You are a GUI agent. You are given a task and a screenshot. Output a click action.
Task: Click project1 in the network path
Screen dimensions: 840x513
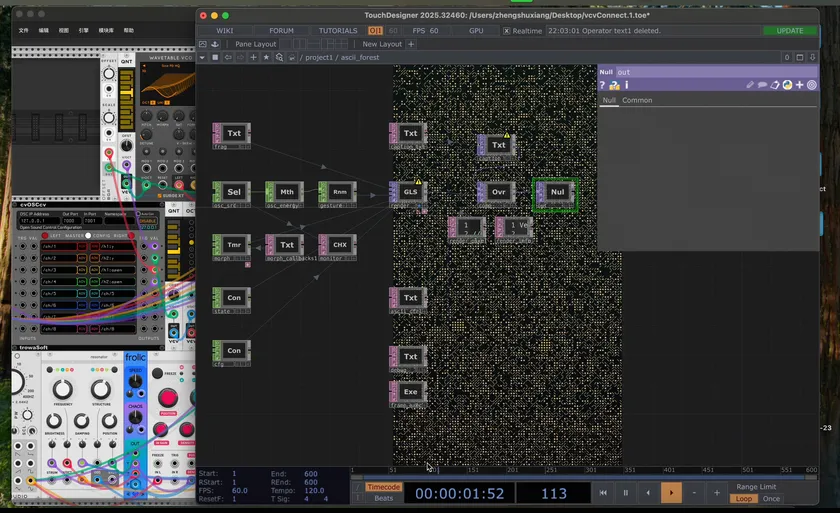[319, 57]
